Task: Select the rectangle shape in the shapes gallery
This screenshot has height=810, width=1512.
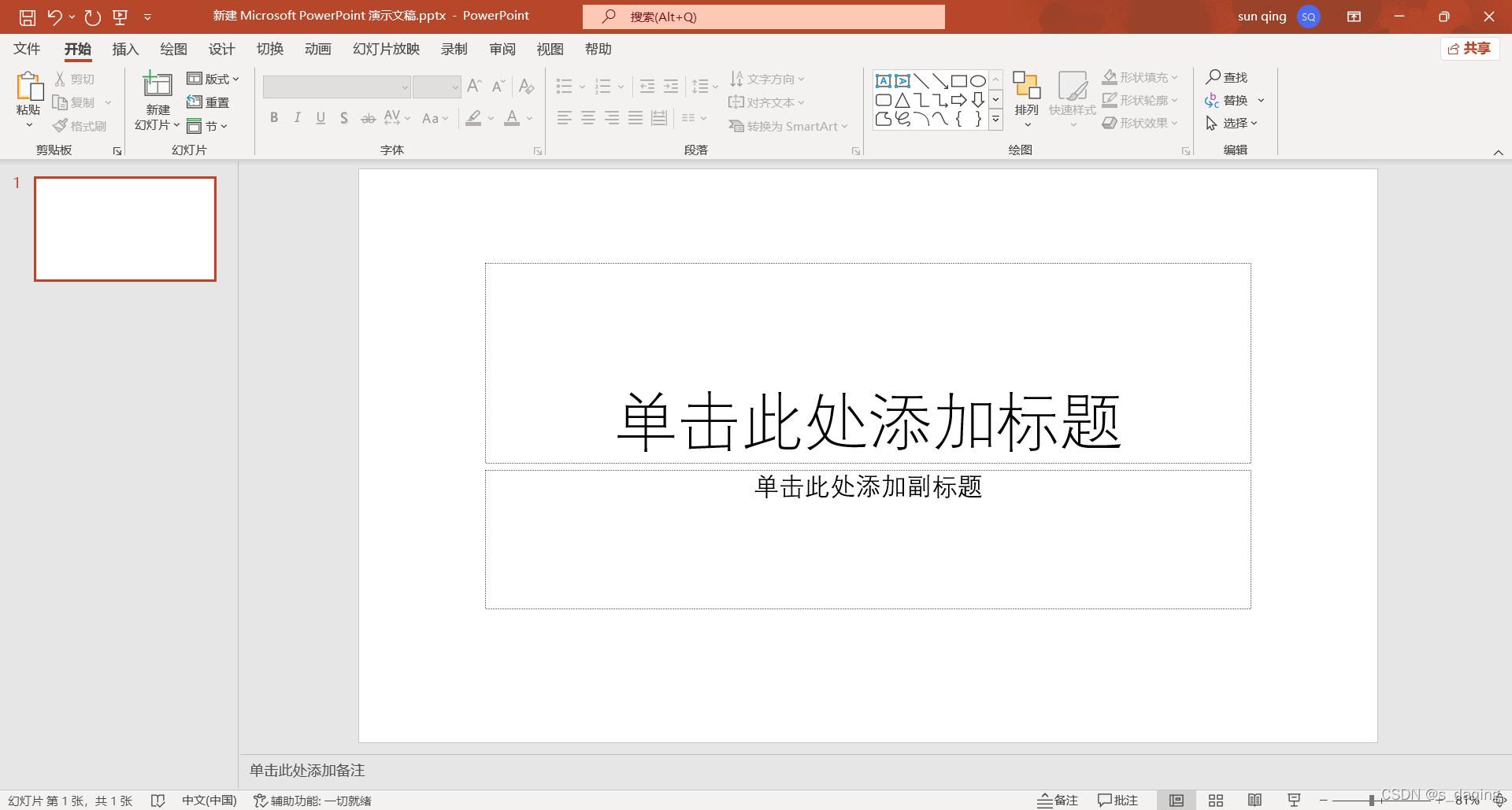Action: [x=958, y=80]
